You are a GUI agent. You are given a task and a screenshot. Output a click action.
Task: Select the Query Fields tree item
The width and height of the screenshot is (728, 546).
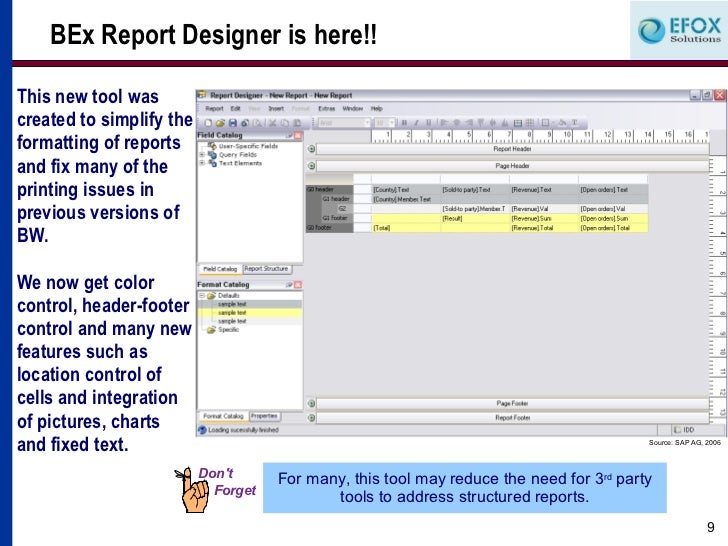(x=238, y=155)
